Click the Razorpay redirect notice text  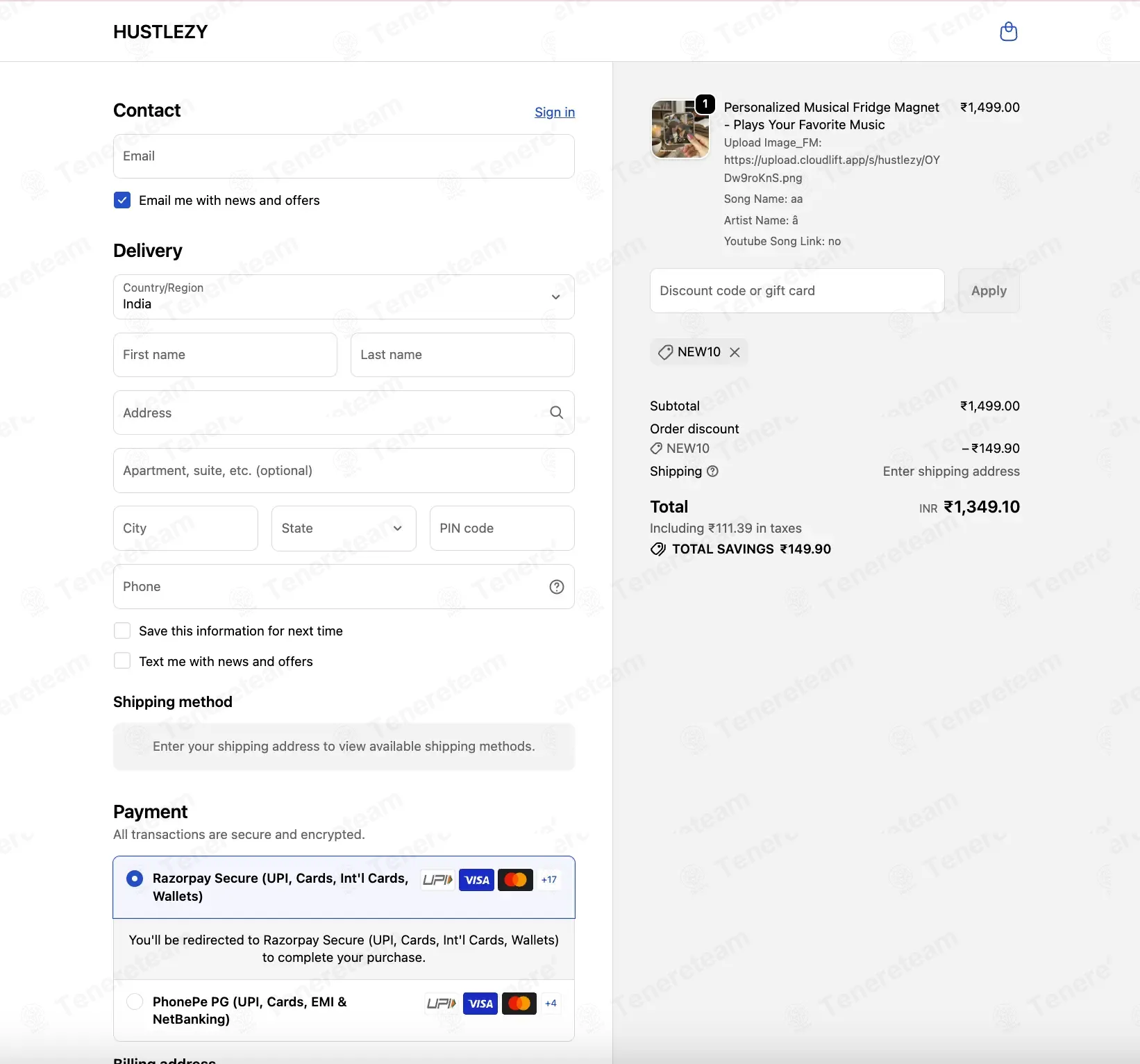click(x=344, y=949)
